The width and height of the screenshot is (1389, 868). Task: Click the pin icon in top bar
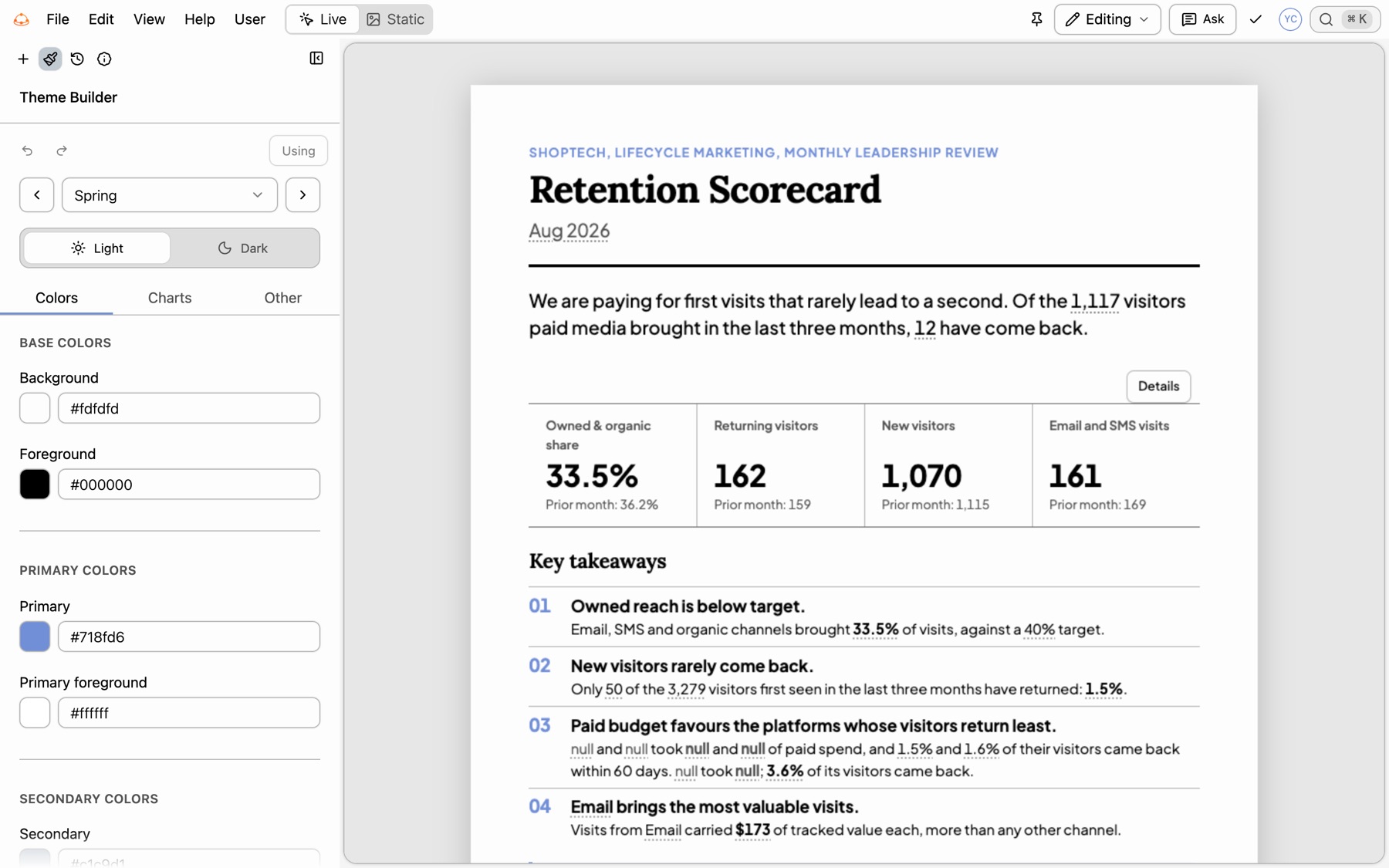pyautogui.click(x=1036, y=19)
